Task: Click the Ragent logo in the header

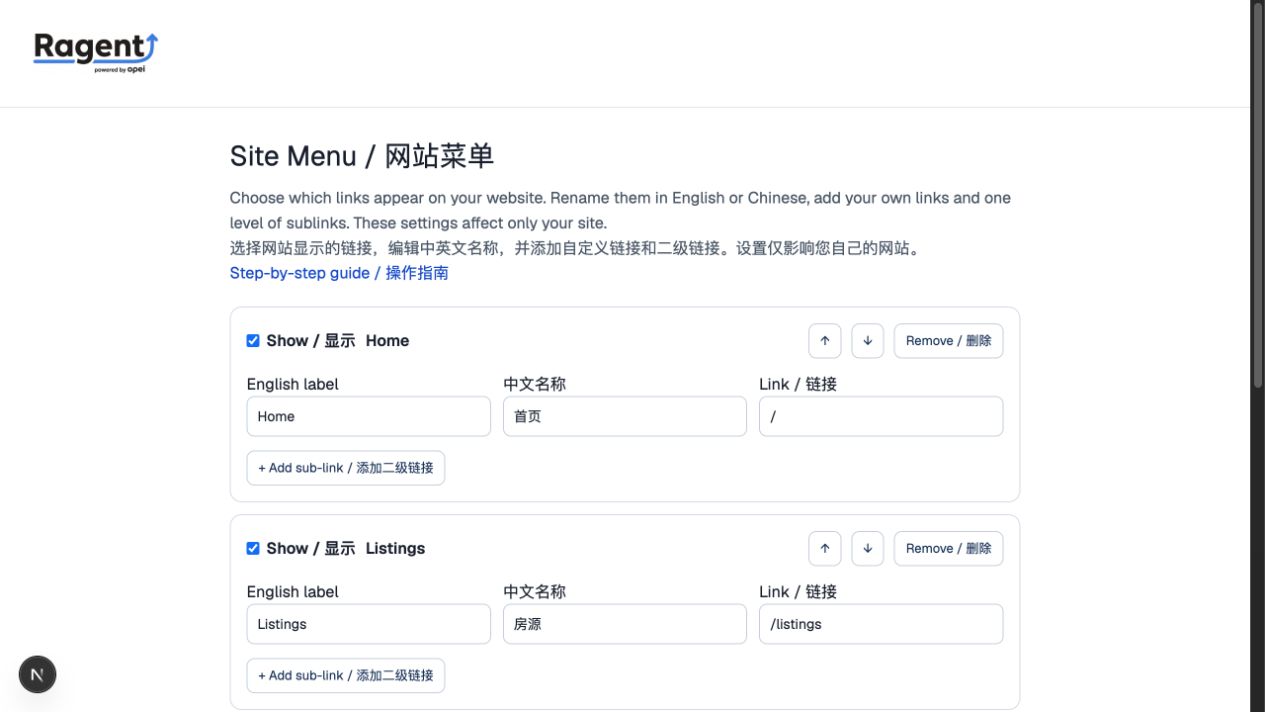Action: click(x=96, y=52)
